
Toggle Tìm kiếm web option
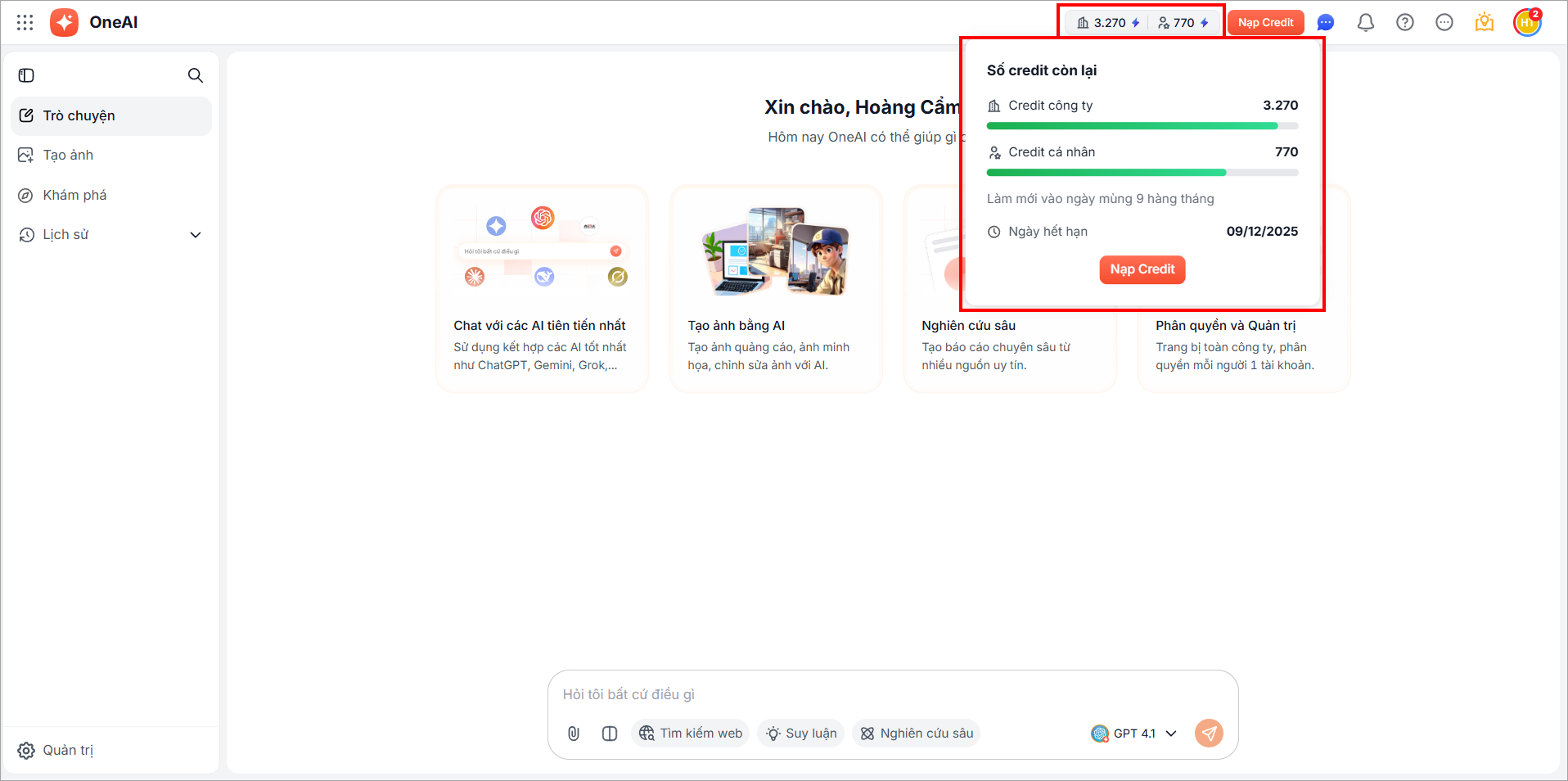pos(691,734)
